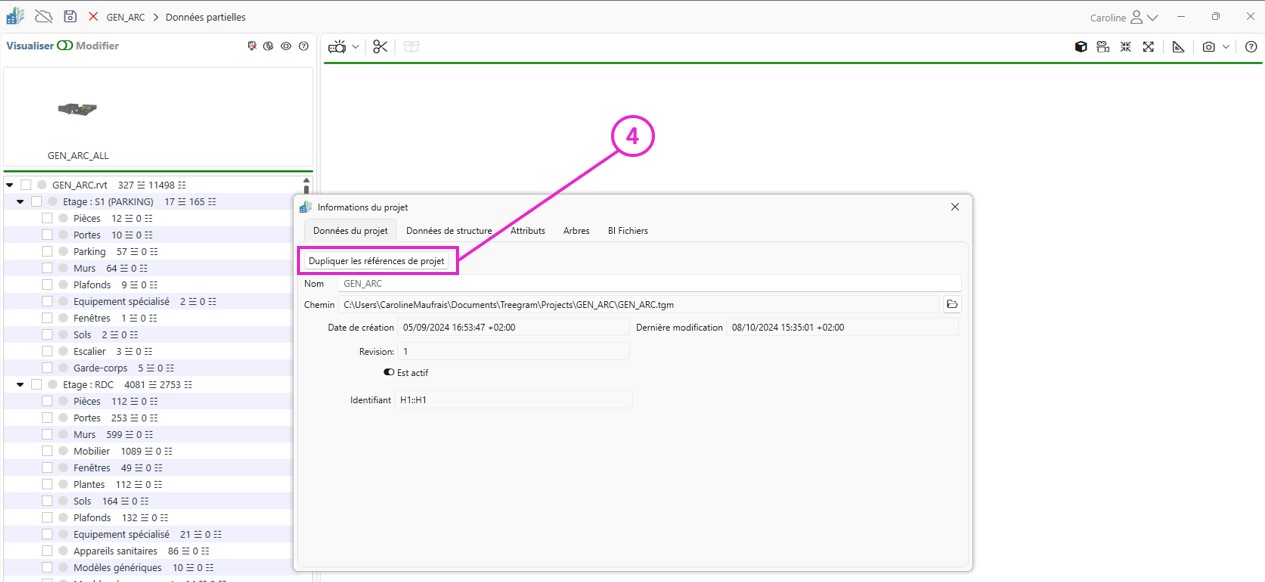
Task: Collapse the 'Etage : S1 (PARKING)' node
Action: (20, 201)
